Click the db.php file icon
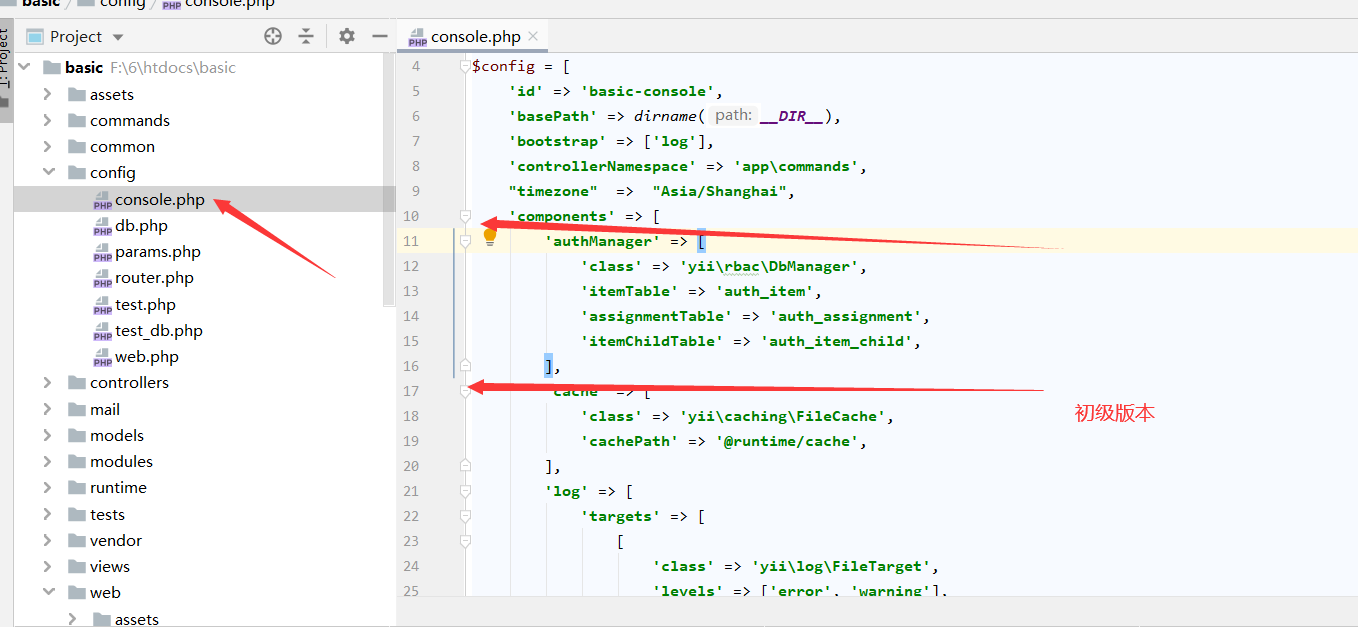Viewport: 1358px width, 627px height. [102, 226]
